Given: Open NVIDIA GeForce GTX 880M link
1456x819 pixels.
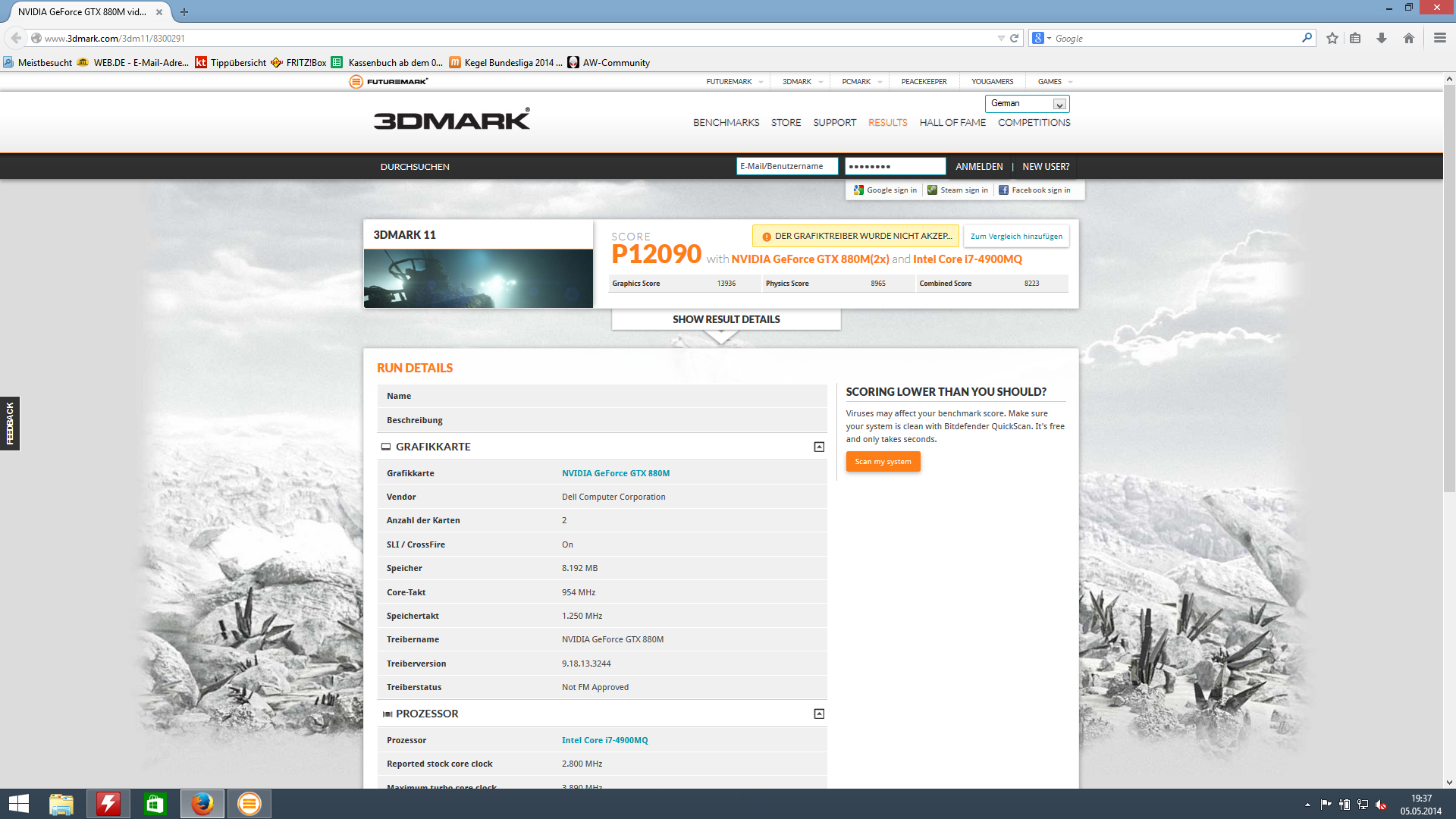Looking at the screenshot, I should tap(615, 473).
